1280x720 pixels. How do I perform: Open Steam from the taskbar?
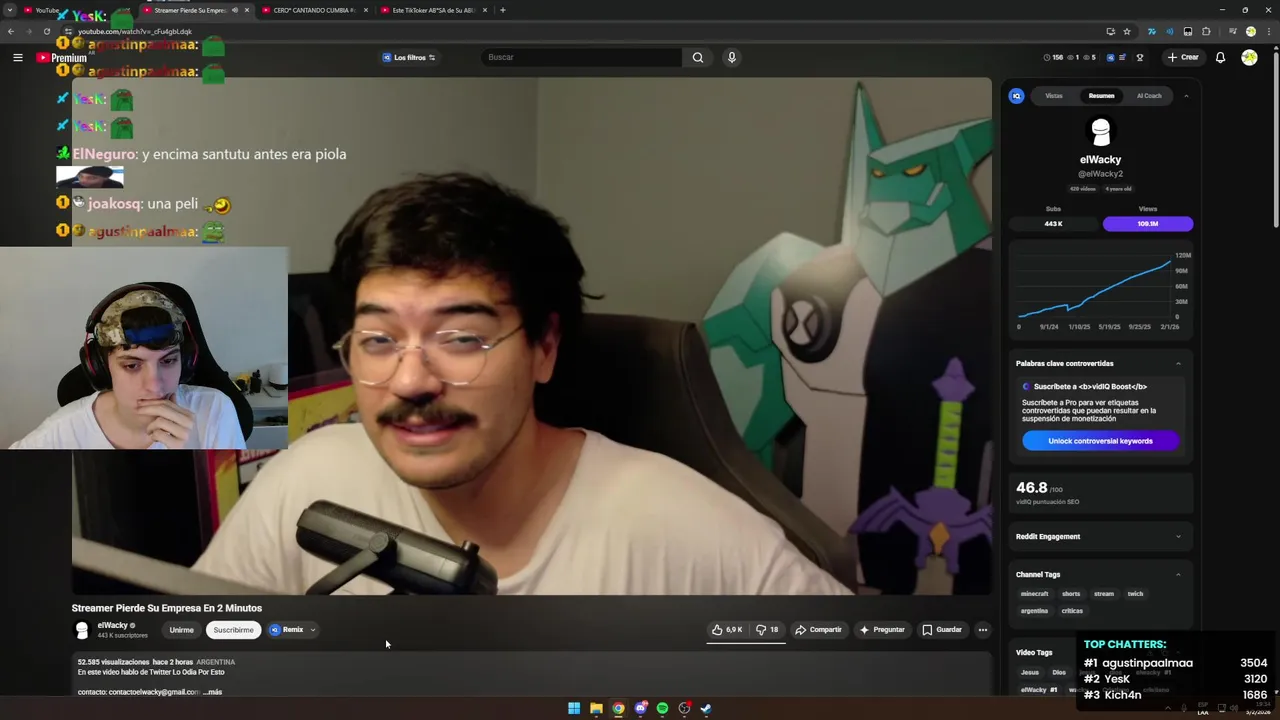[x=706, y=708]
